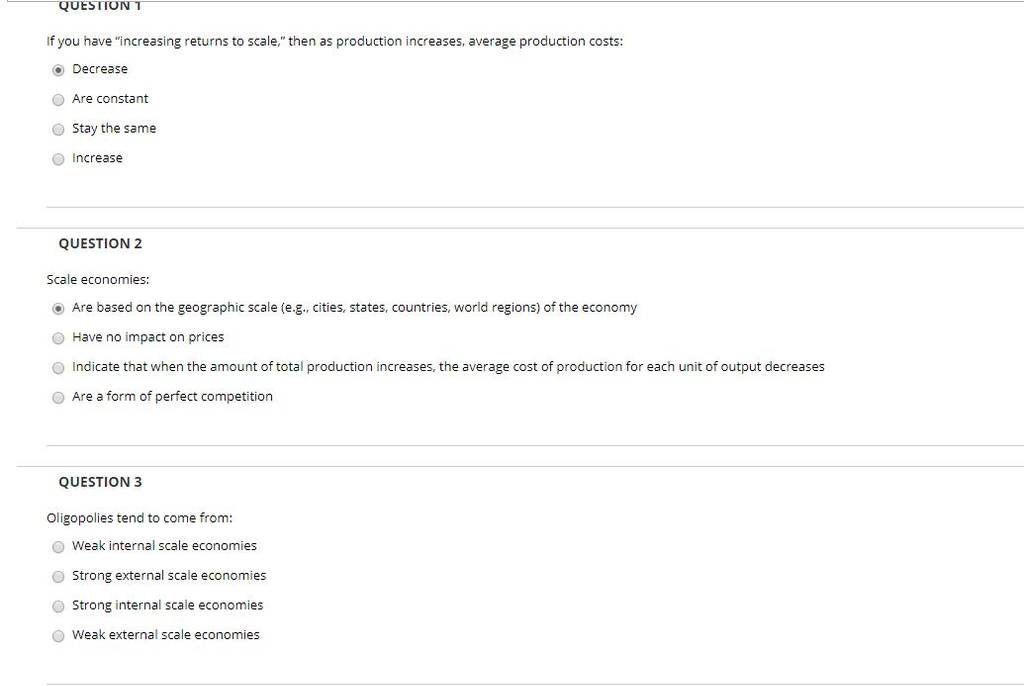Click the 'Are constant' label text
Viewport: 1024px width, 686px height.
[x=110, y=99]
